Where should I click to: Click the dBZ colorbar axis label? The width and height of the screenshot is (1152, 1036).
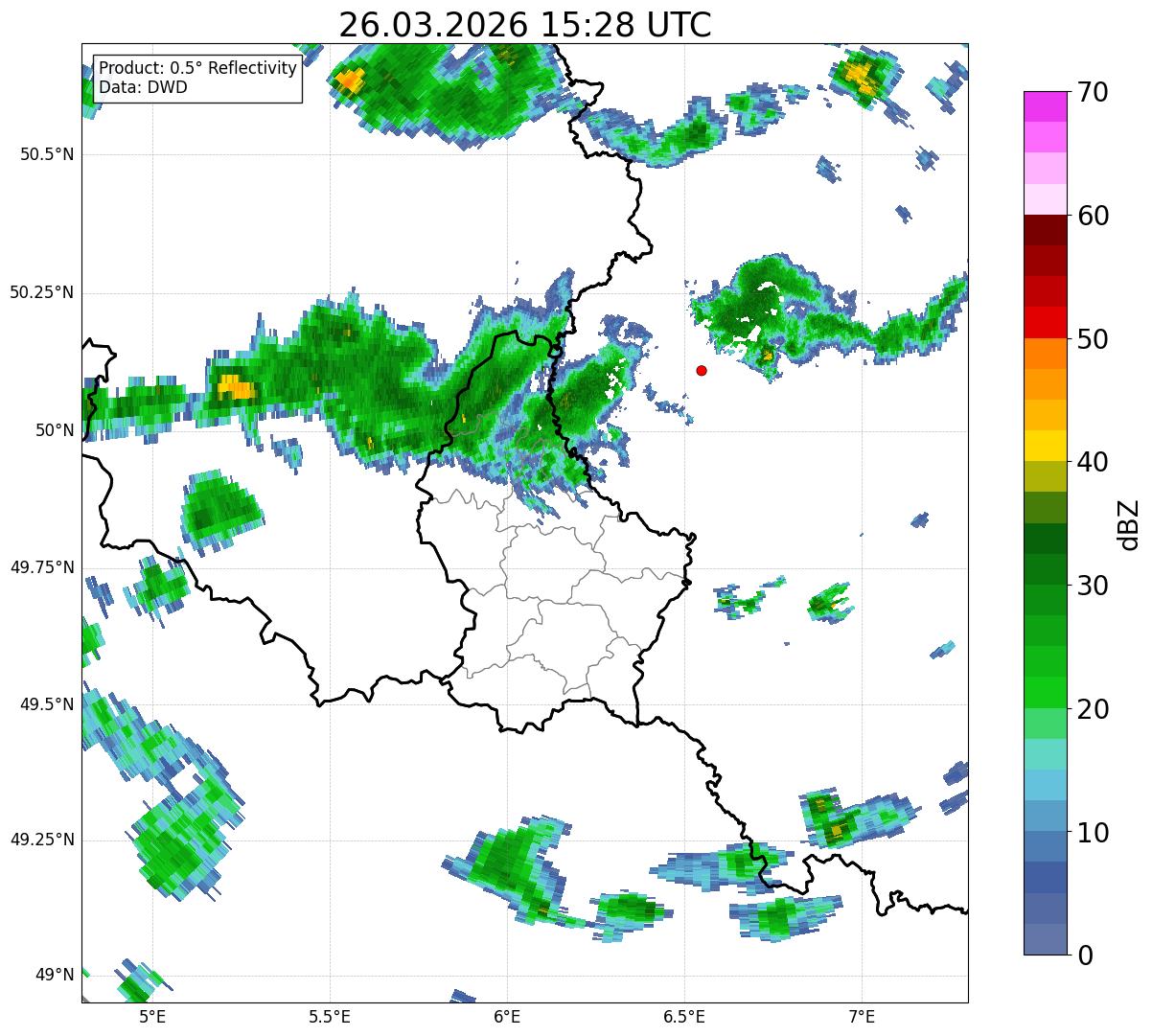[x=1129, y=523]
